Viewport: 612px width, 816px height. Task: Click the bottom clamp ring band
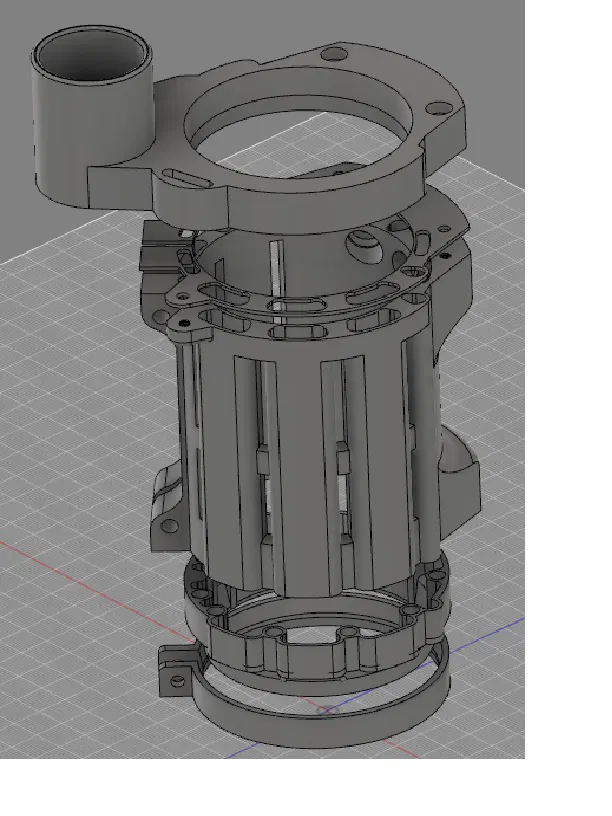point(317,723)
